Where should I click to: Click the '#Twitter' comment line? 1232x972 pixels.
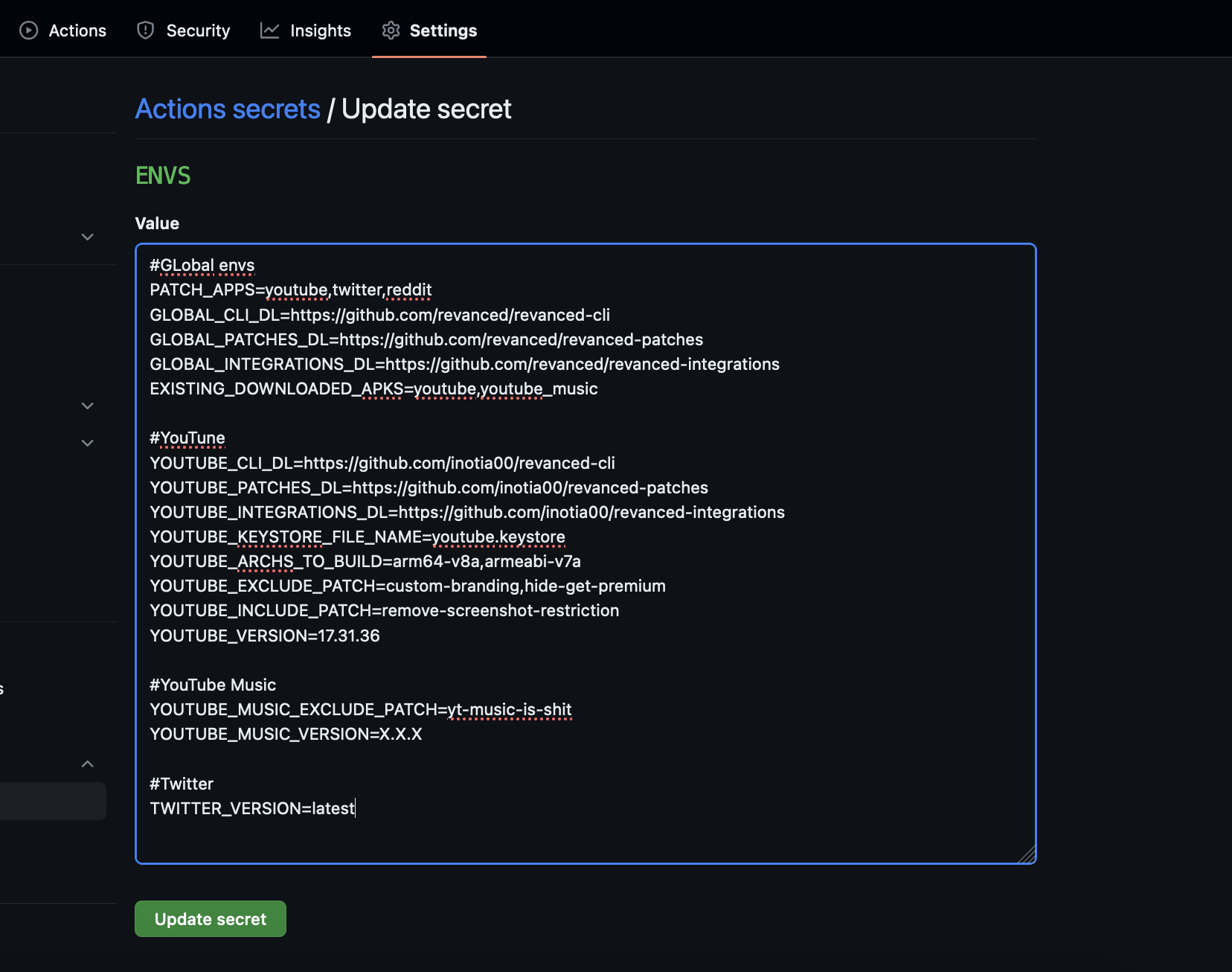pos(182,784)
